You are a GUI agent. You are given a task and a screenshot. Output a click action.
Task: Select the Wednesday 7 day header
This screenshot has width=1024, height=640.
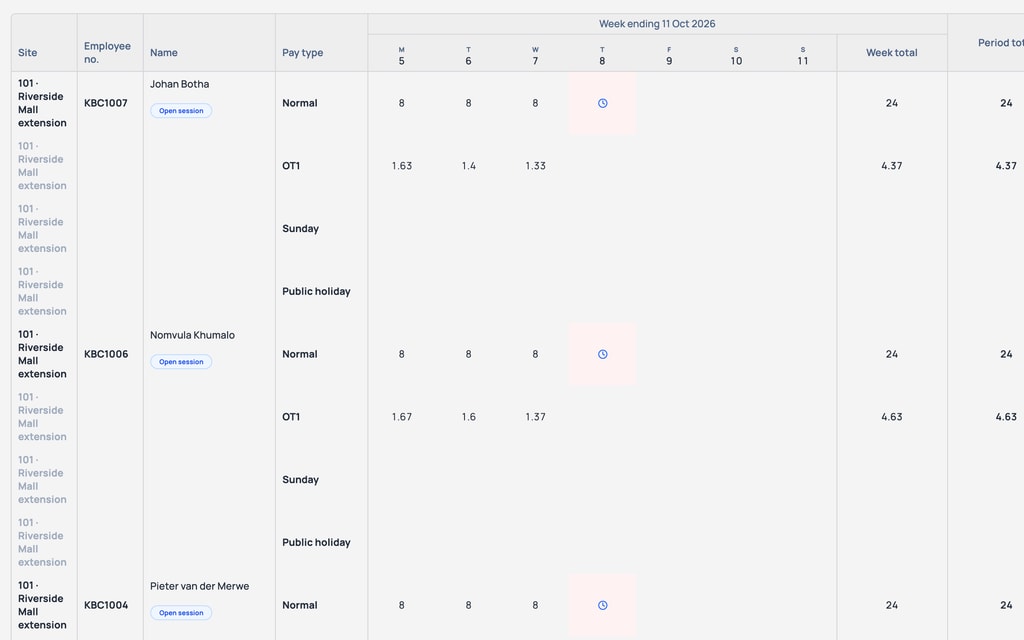coord(535,56)
